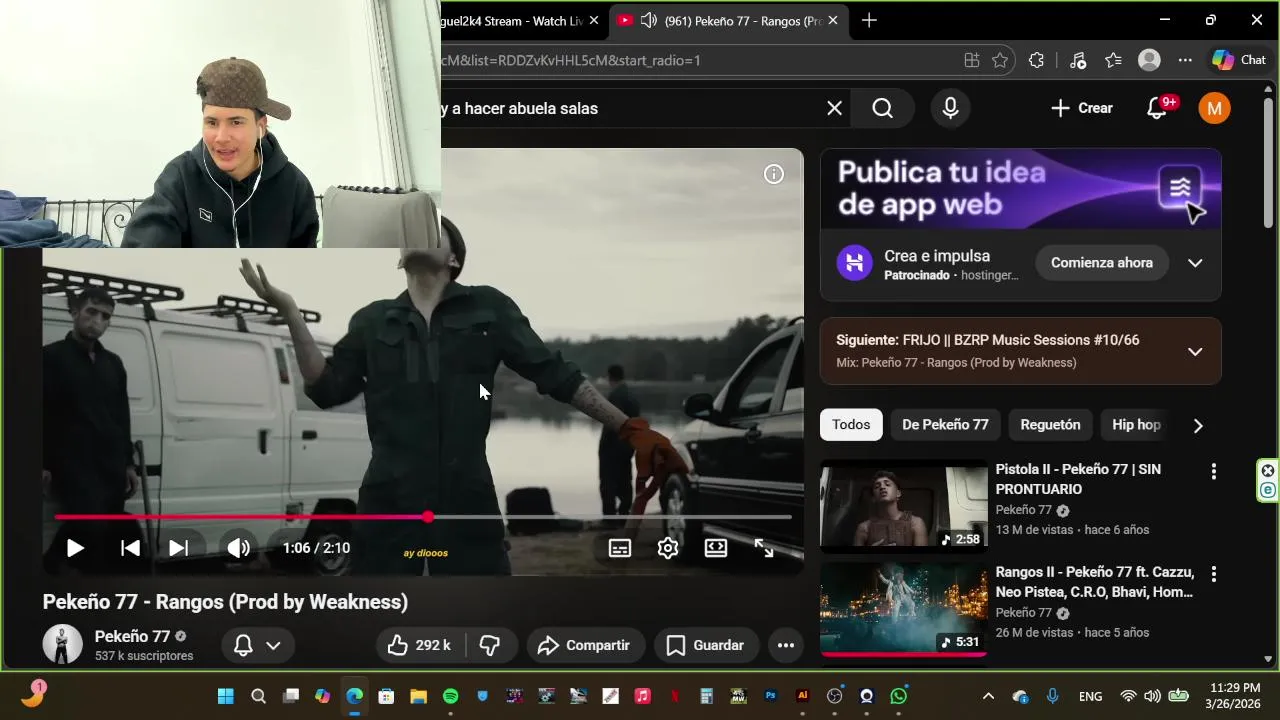Open File Explorer from the taskbar
1280x720 pixels.
pos(418,696)
